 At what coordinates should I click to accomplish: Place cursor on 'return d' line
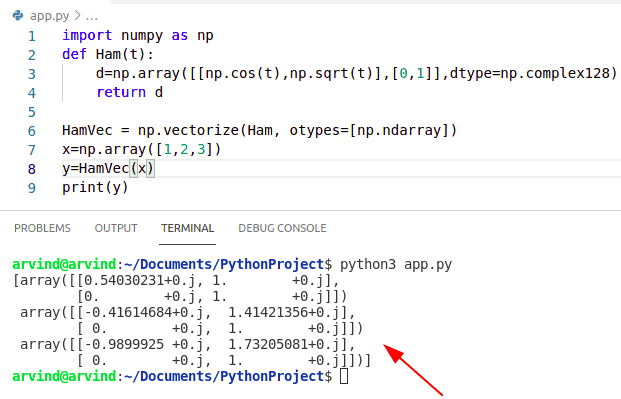pyautogui.click(x=130, y=92)
